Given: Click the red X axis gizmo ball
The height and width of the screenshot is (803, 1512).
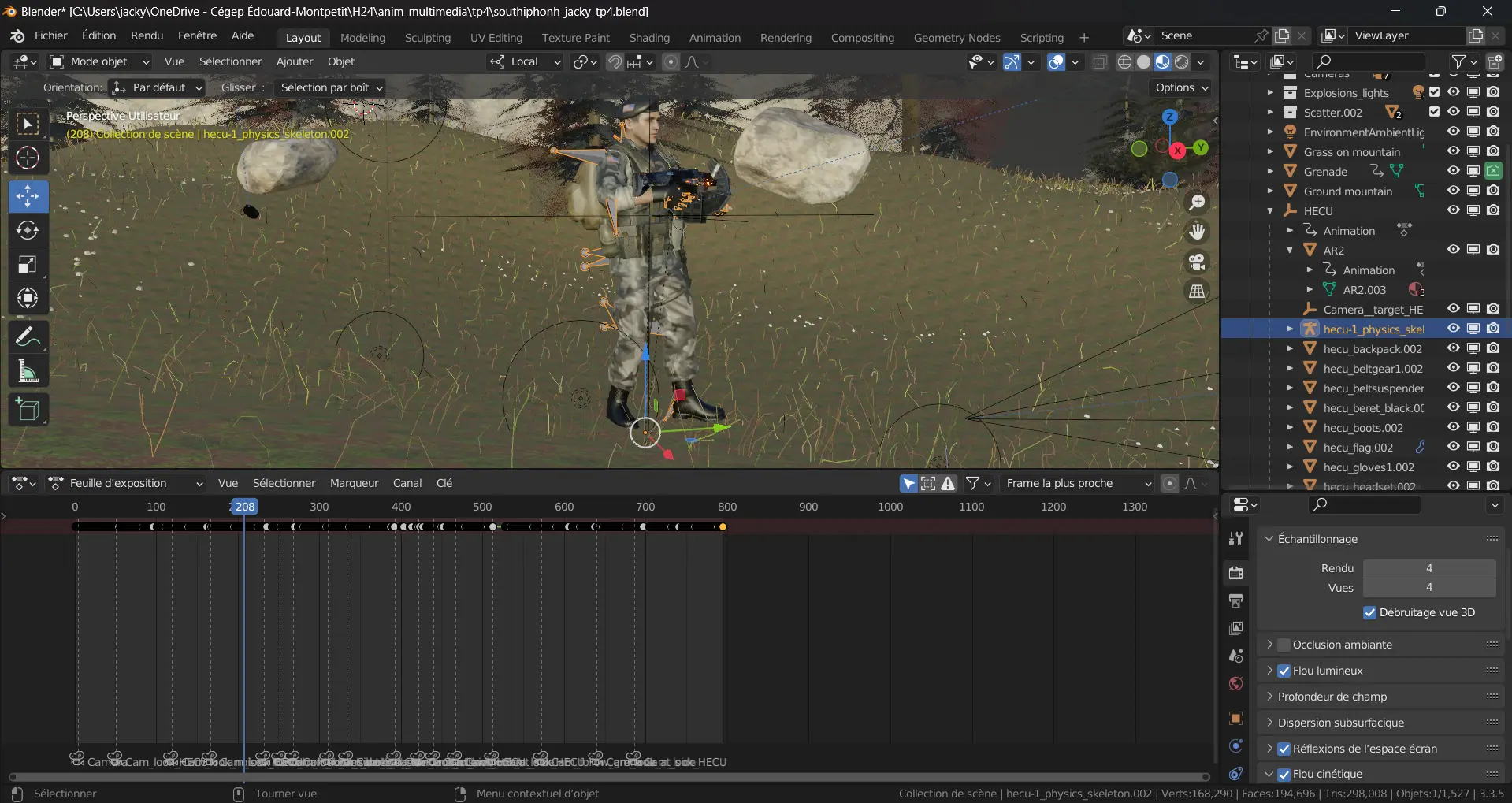Looking at the screenshot, I should 1177,150.
